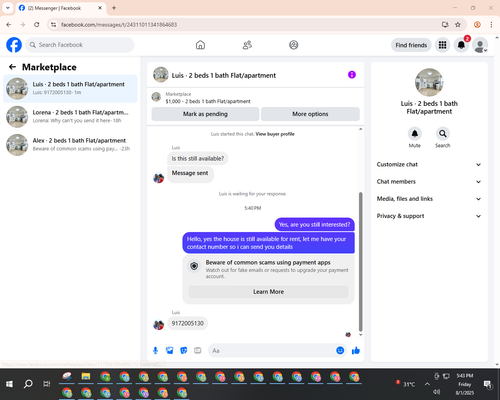500x400 pixels.
Task: Open a new Chrome tab with plus
Action: [114, 8]
